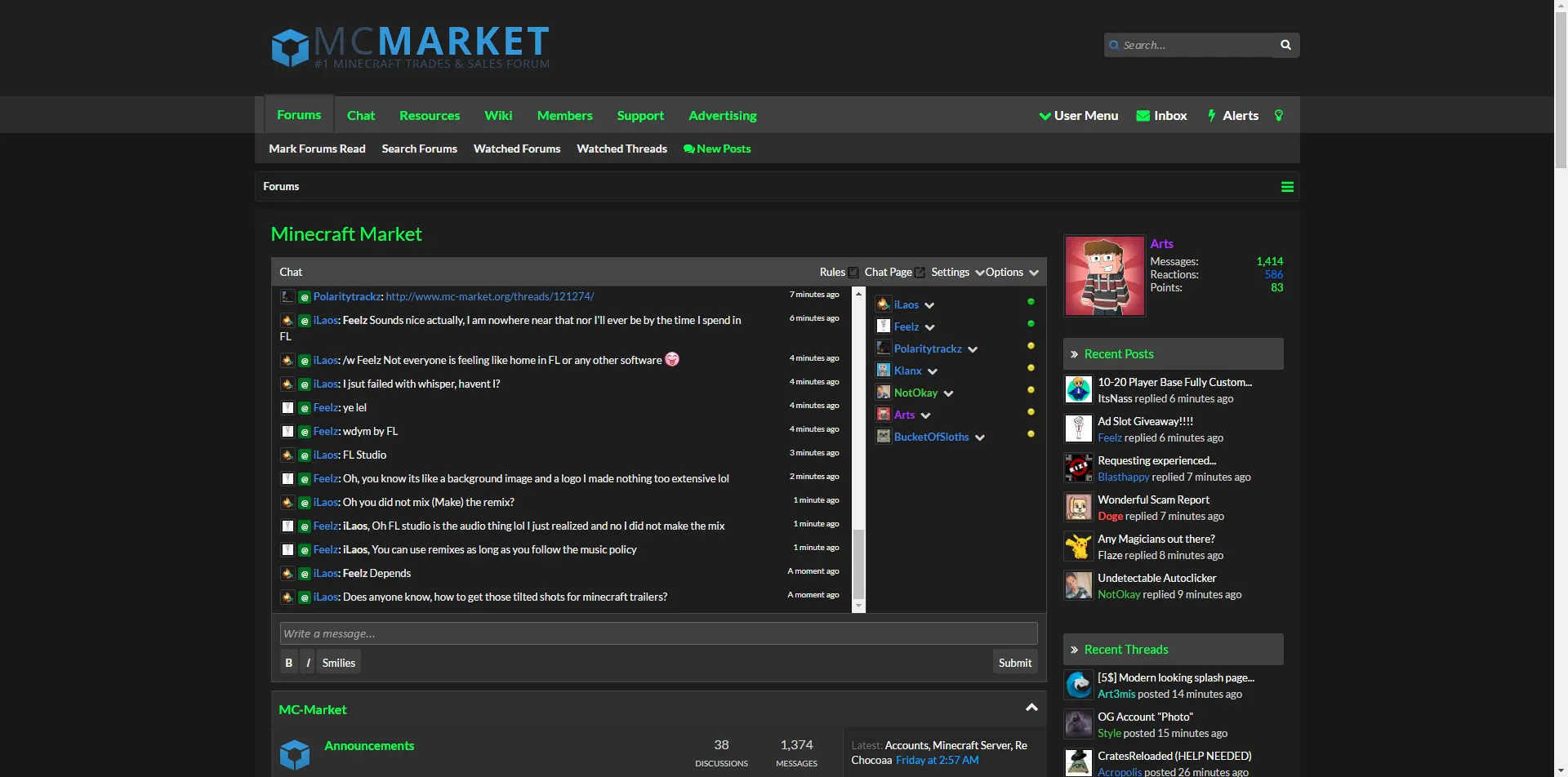Viewport: 1568px width, 777px height.
Task: Collapse the MC-Market category section
Action: [1031, 708]
